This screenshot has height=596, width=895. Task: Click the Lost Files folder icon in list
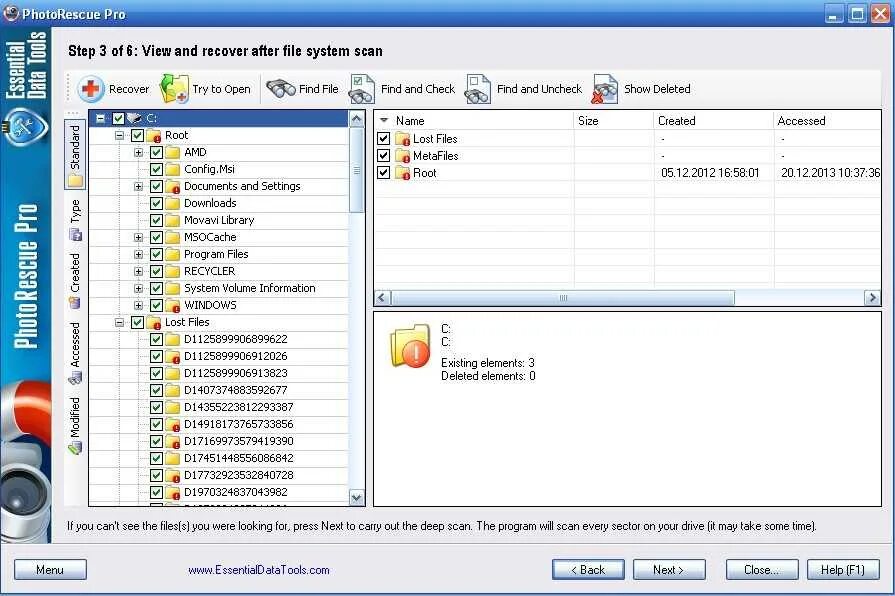point(402,139)
